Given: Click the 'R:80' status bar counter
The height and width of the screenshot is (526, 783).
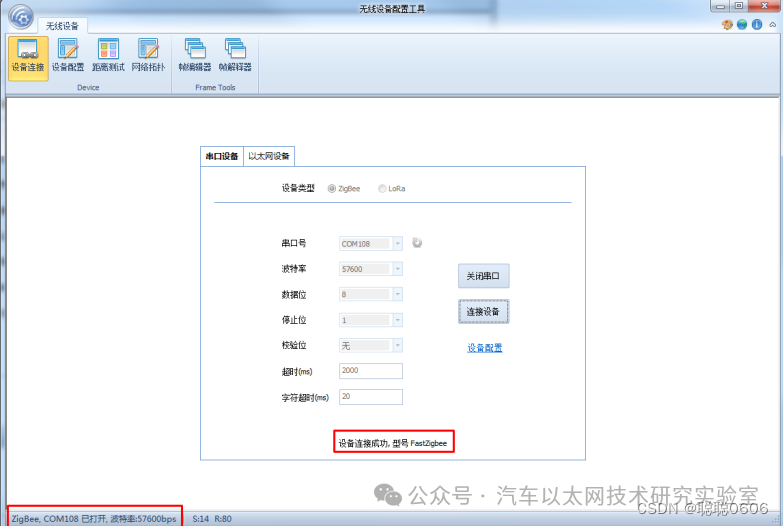Looking at the screenshot, I should (223, 519).
